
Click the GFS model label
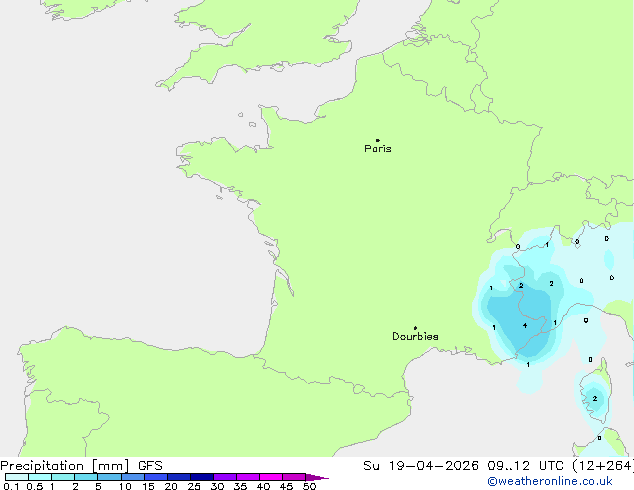pos(150,466)
